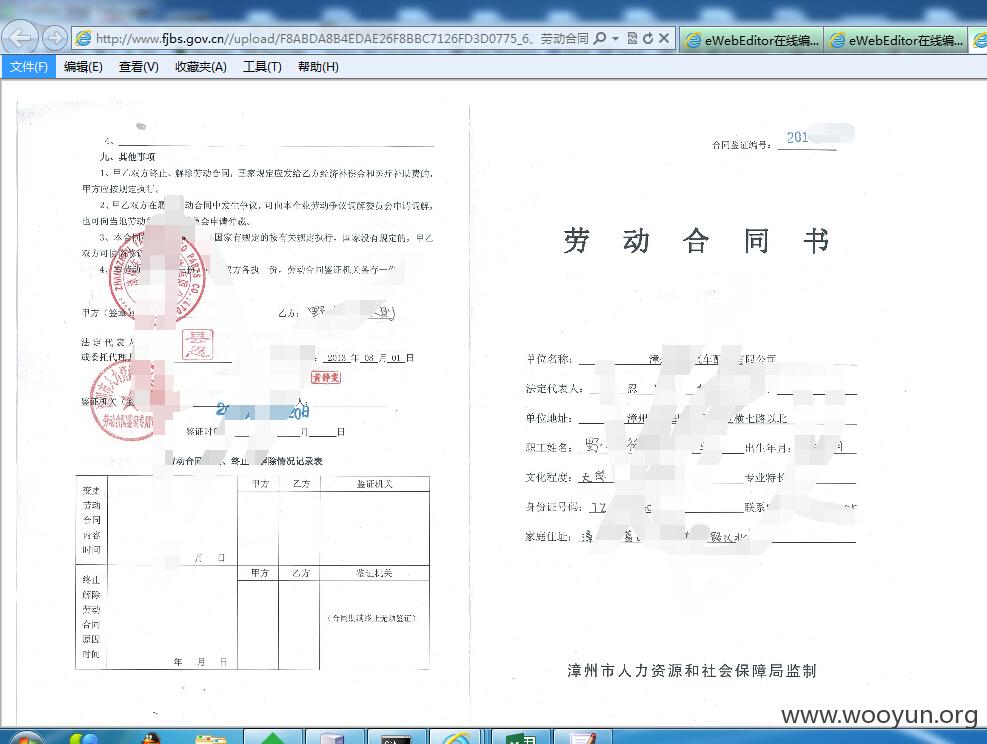Click the 文化程度 field label
Image resolution: width=987 pixels, height=744 pixels.
tap(548, 477)
